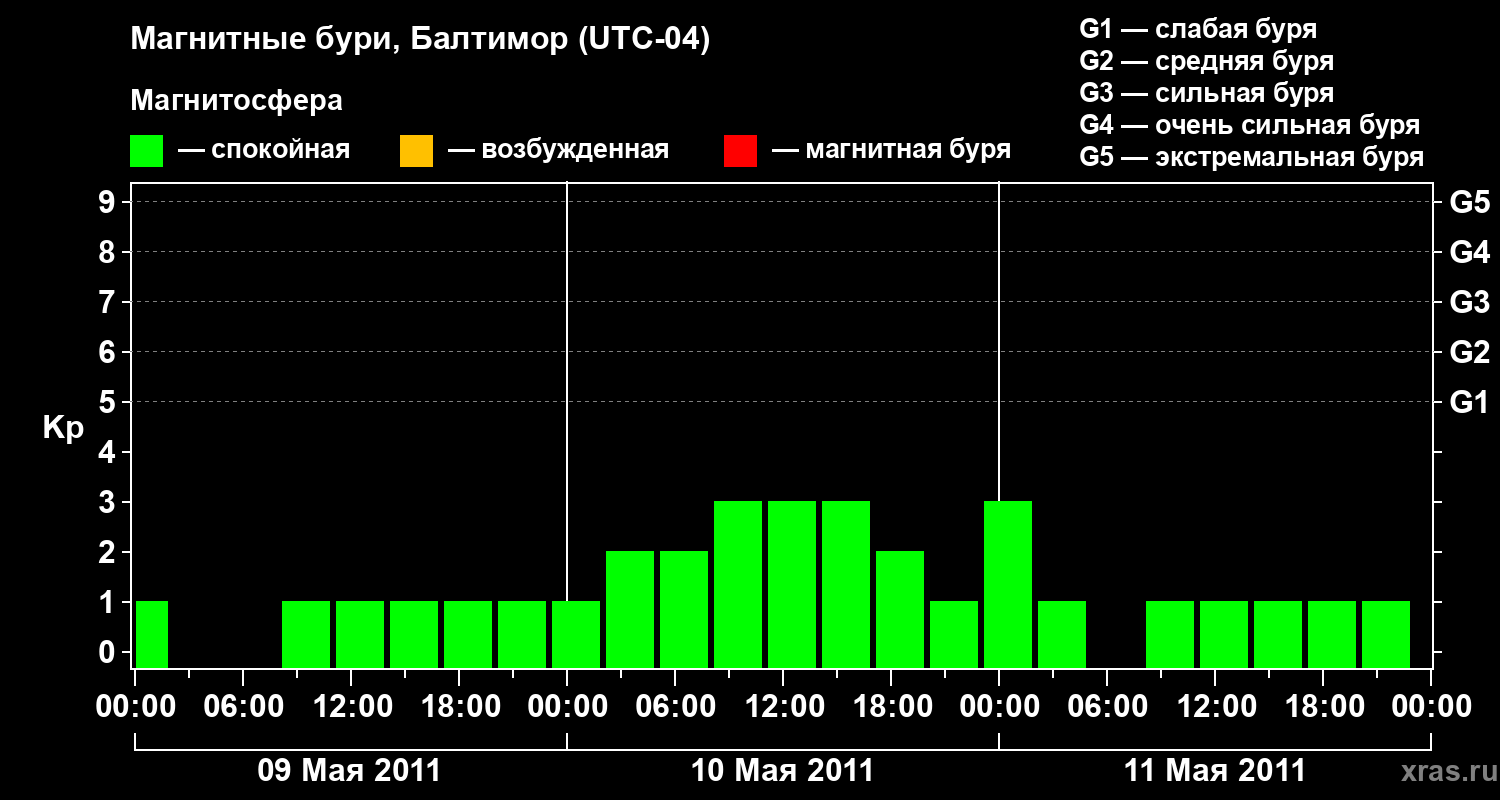Click the '18:00' time label for 09 Мая

[459, 706]
